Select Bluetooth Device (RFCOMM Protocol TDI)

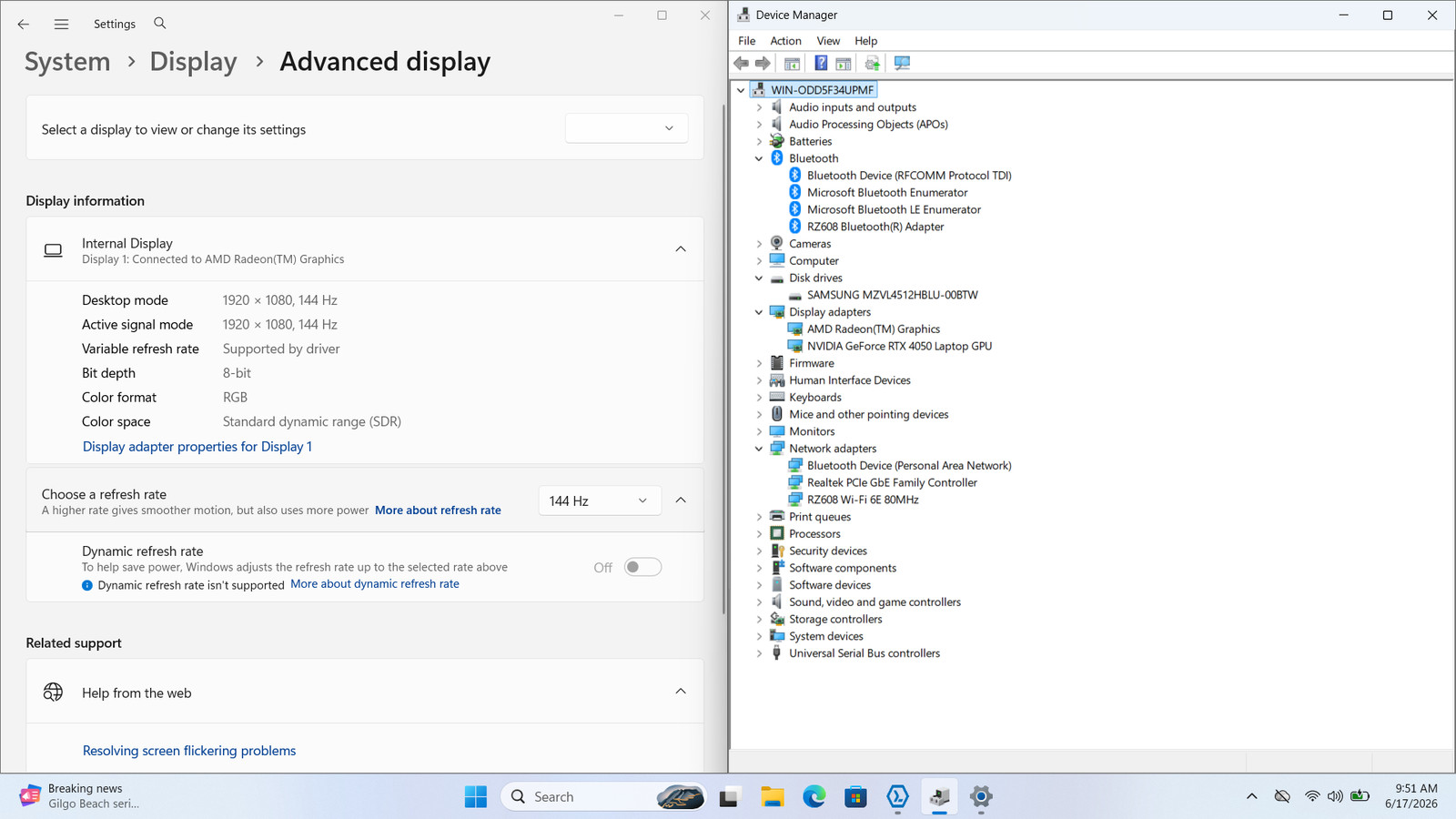tap(909, 176)
